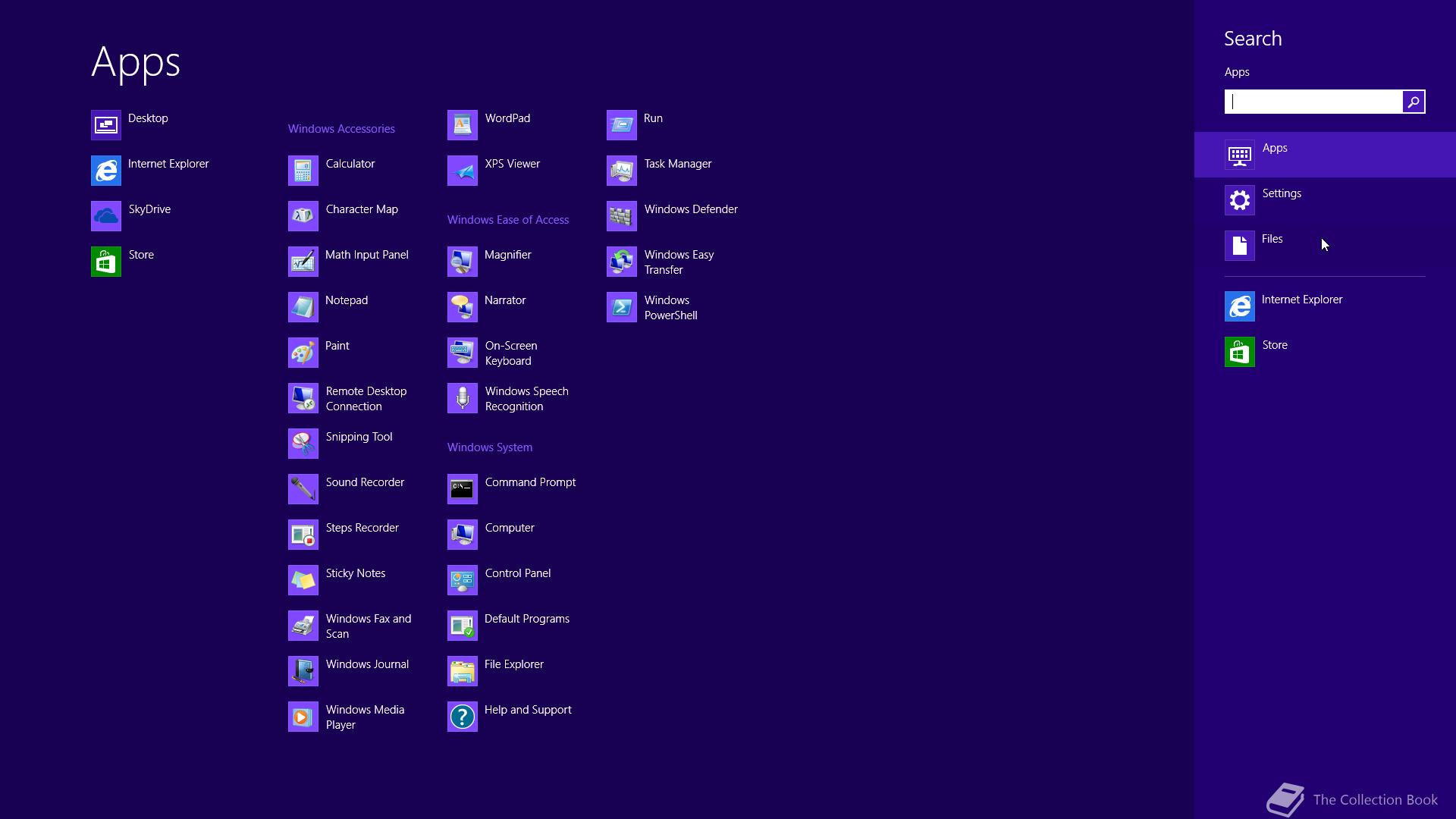Launch the Magnifier icon
Image resolution: width=1456 pixels, height=819 pixels.
pos(463,262)
